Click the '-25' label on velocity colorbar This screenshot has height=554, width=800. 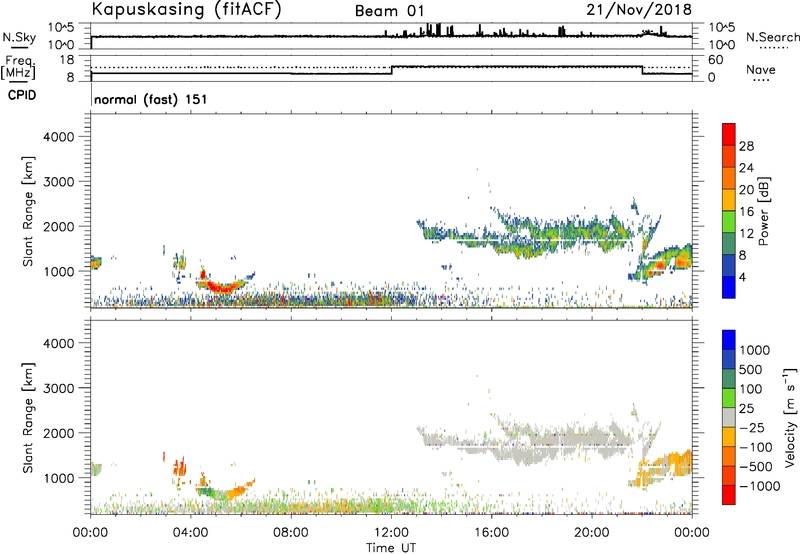click(752, 428)
